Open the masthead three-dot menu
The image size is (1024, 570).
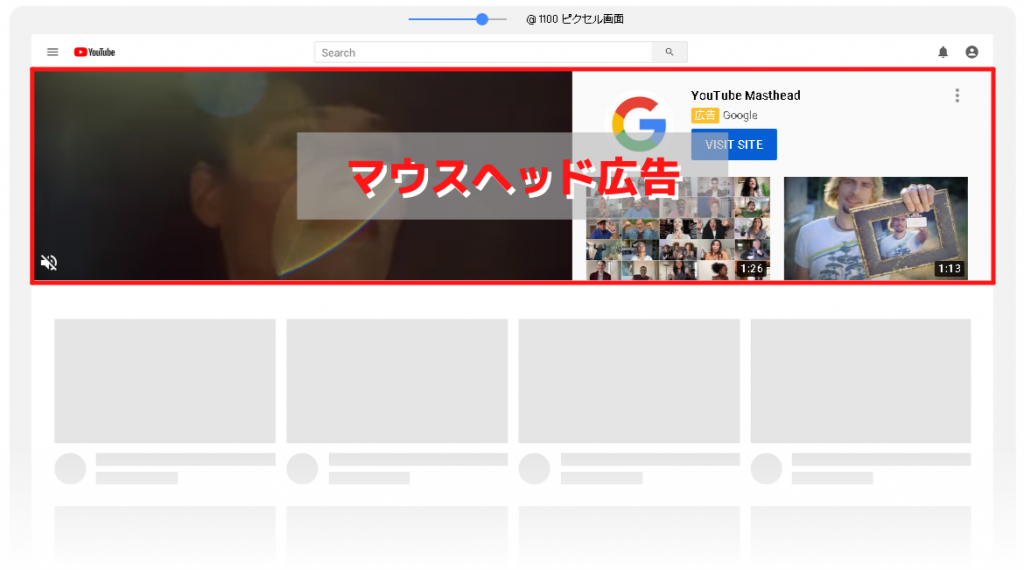[x=957, y=96]
